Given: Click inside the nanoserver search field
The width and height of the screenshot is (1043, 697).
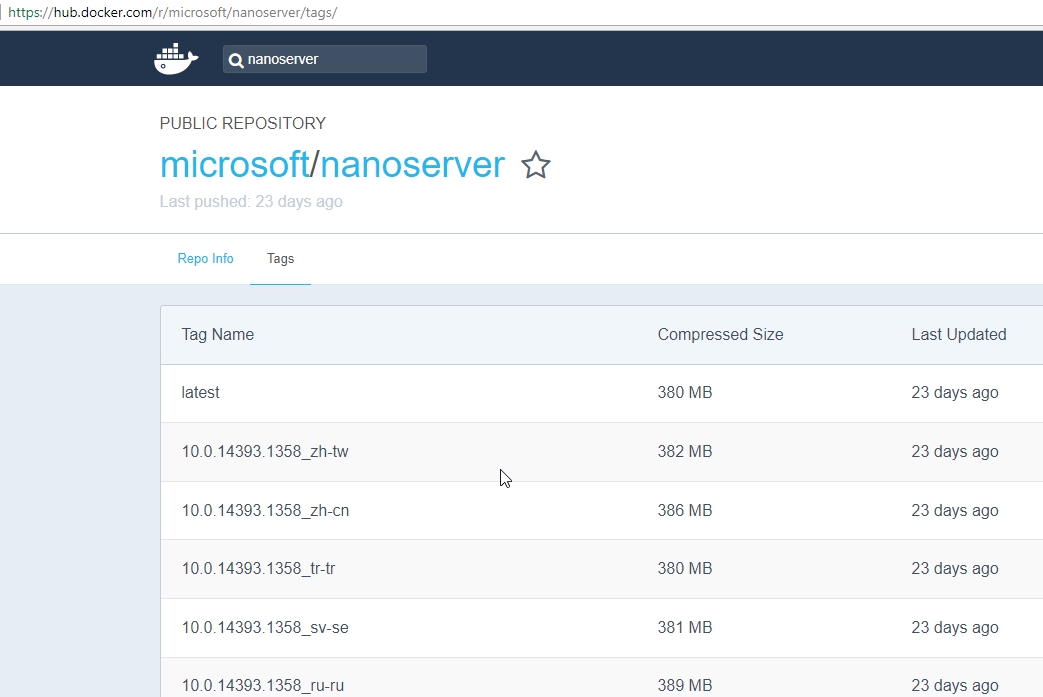Looking at the screenshot, I should pos(330,60).
